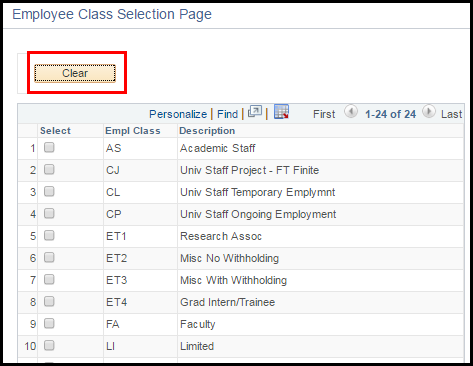Tick the ET4 Grad Intern/Trainee checkbox

[x=49, y=301]
